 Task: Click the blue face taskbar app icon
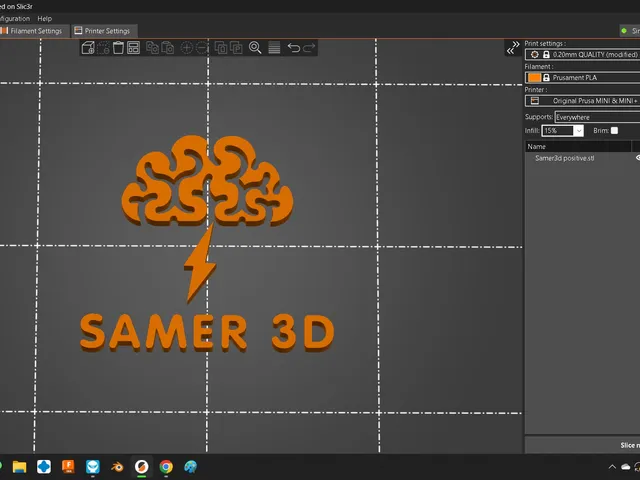[x=93, y=467]
